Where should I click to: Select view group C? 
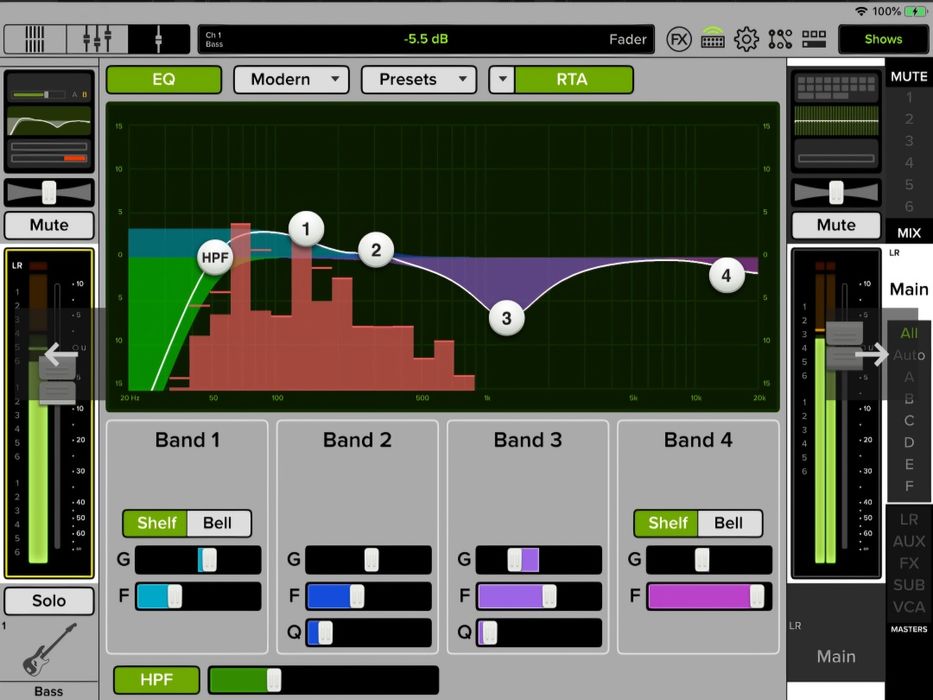coord(909,421)
